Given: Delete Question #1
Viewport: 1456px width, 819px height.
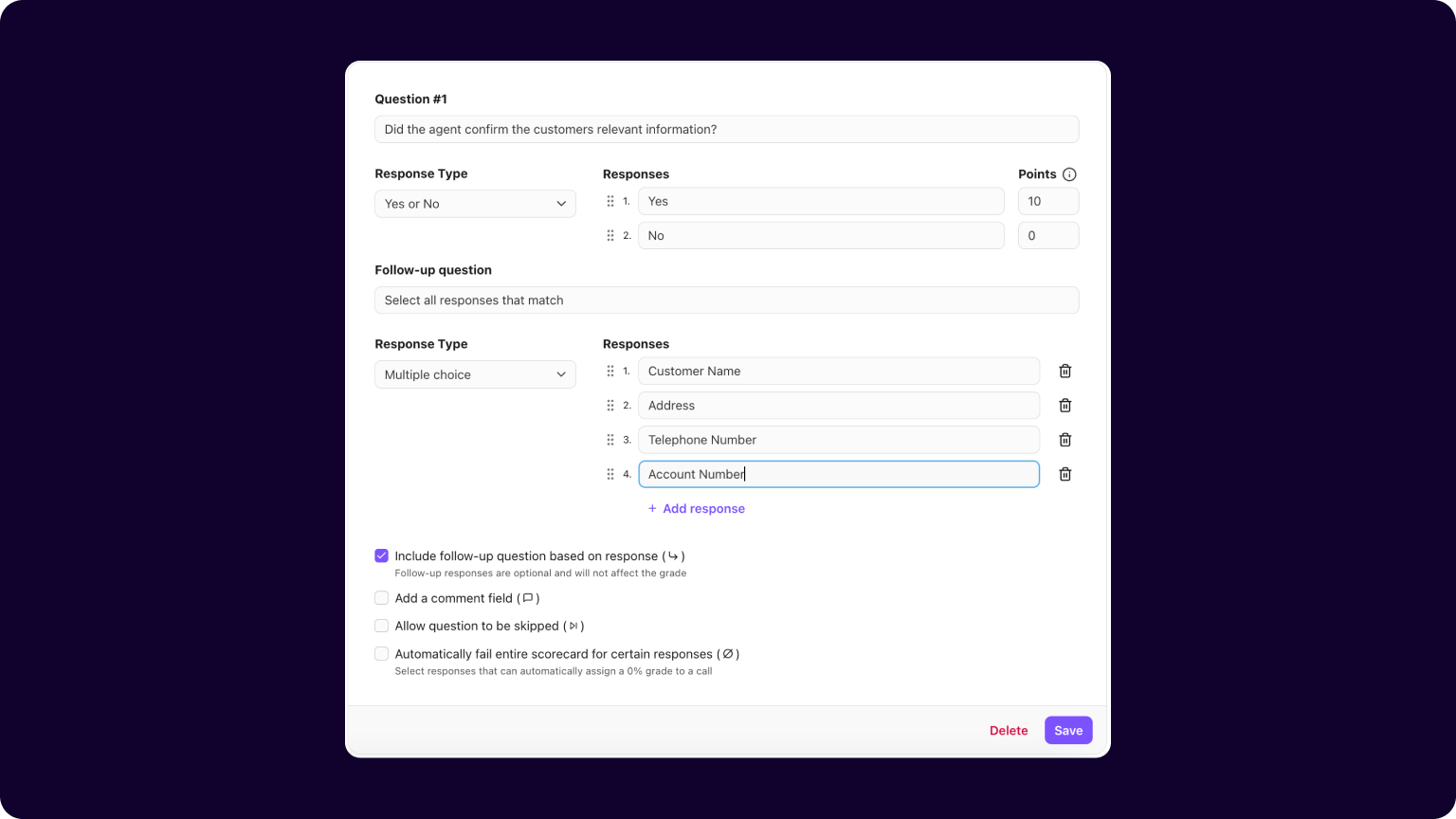Looking at the screenshot, I should (1008, 730).
